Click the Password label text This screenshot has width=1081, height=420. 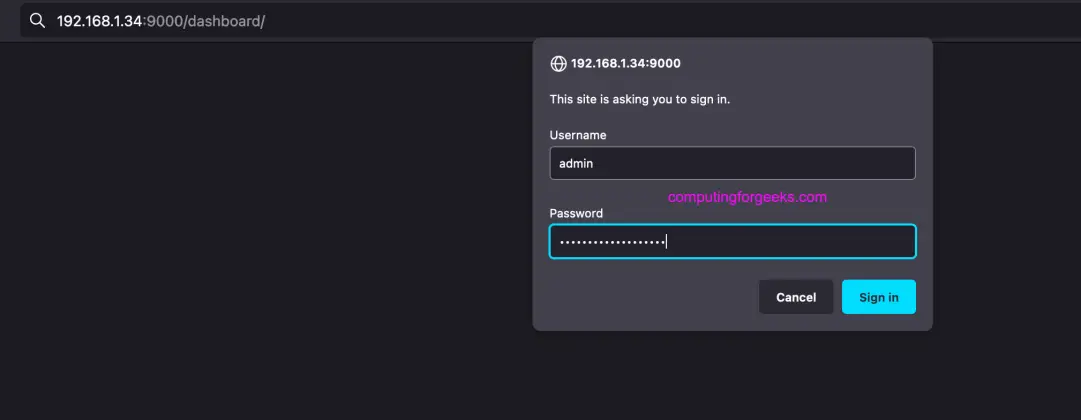tap(576, 213)
